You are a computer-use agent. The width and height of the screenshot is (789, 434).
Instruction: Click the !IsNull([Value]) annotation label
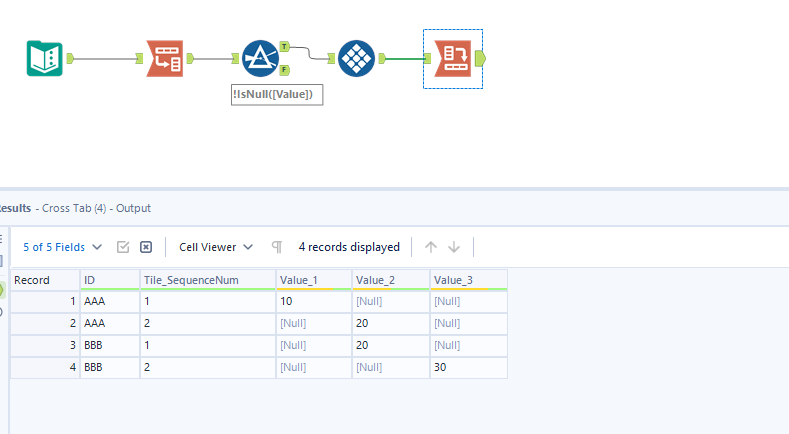tap(277, 95)
